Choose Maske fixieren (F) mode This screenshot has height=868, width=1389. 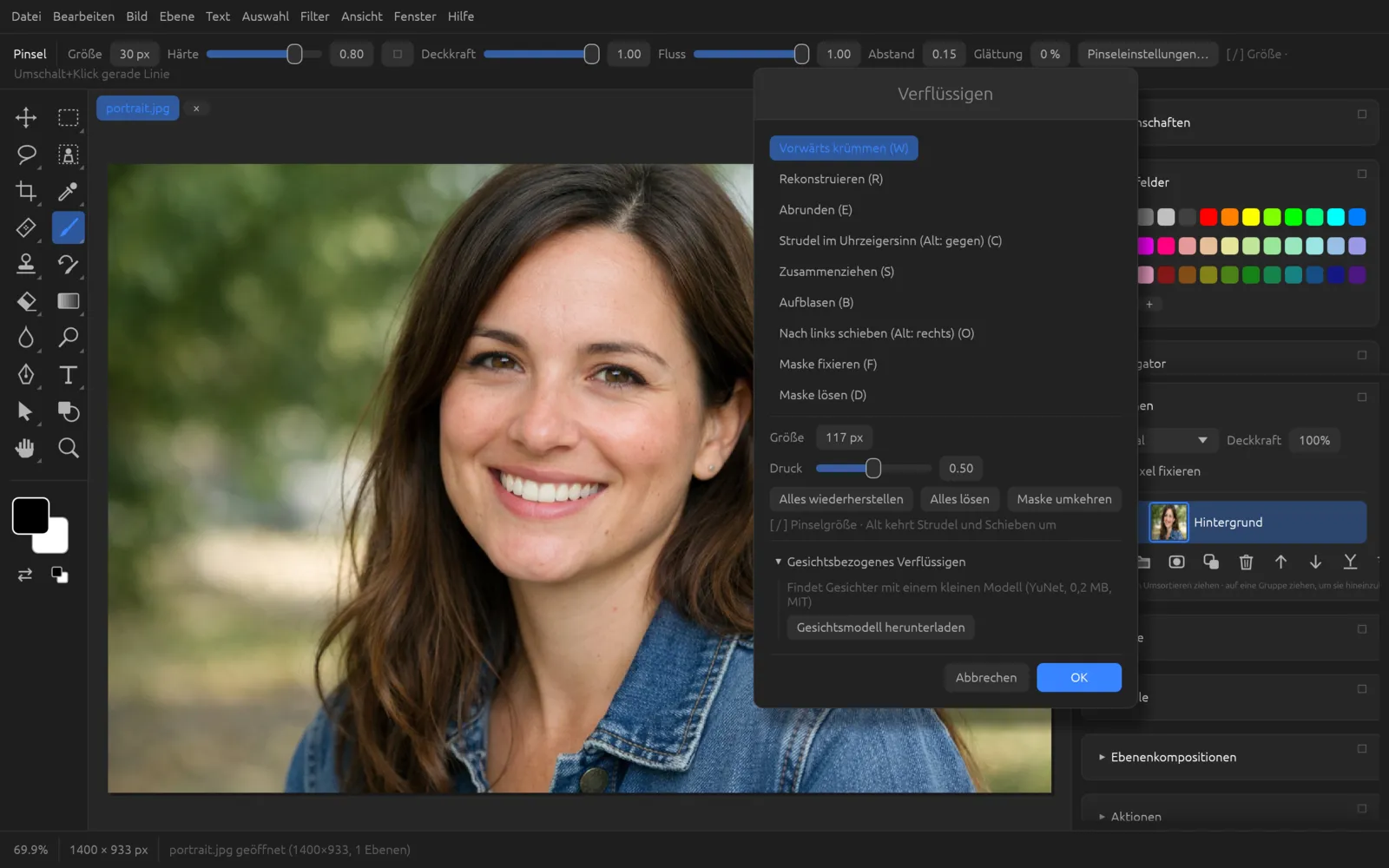827,364
